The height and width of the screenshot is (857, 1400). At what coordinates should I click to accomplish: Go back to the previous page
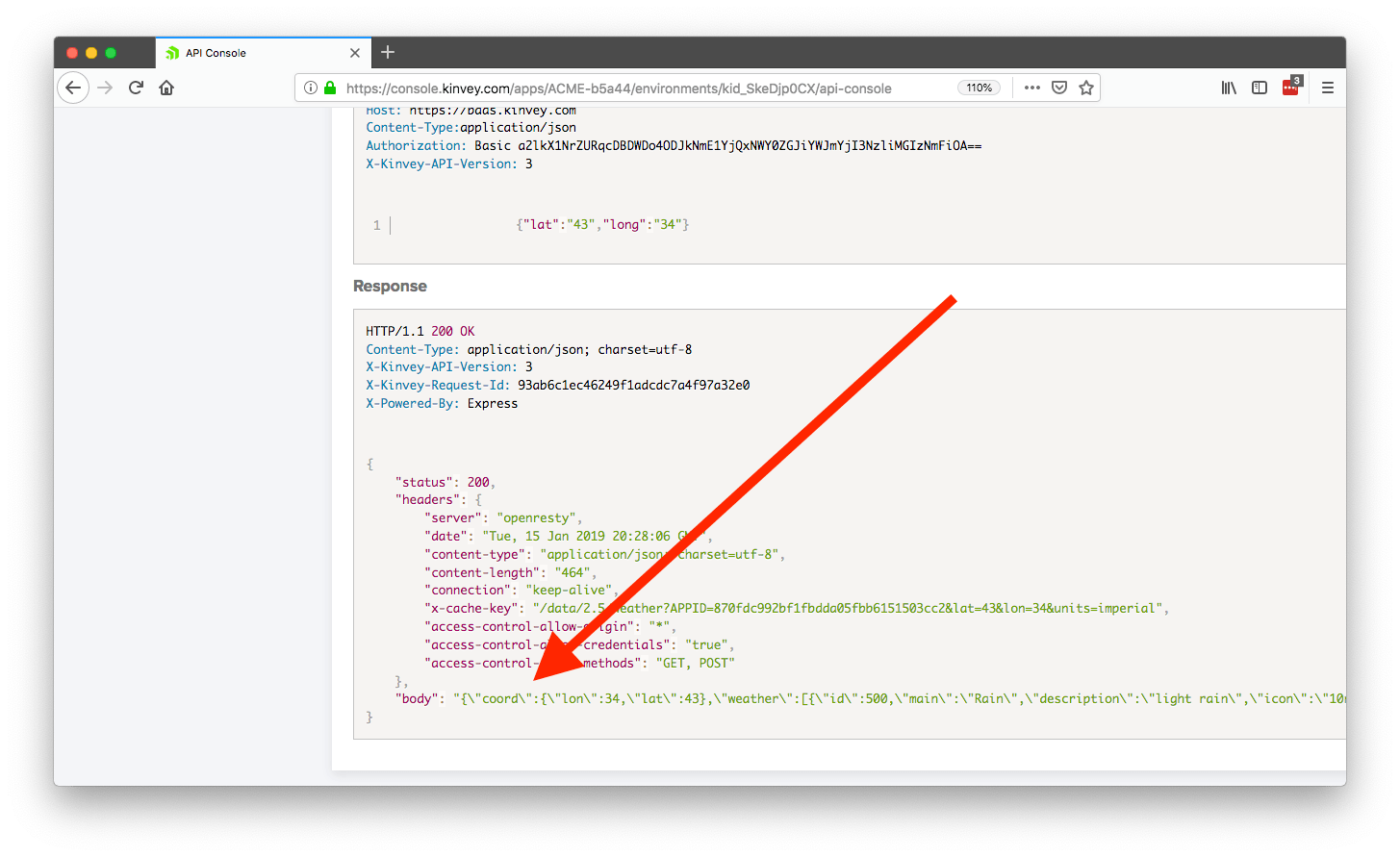tap(73, 88)
